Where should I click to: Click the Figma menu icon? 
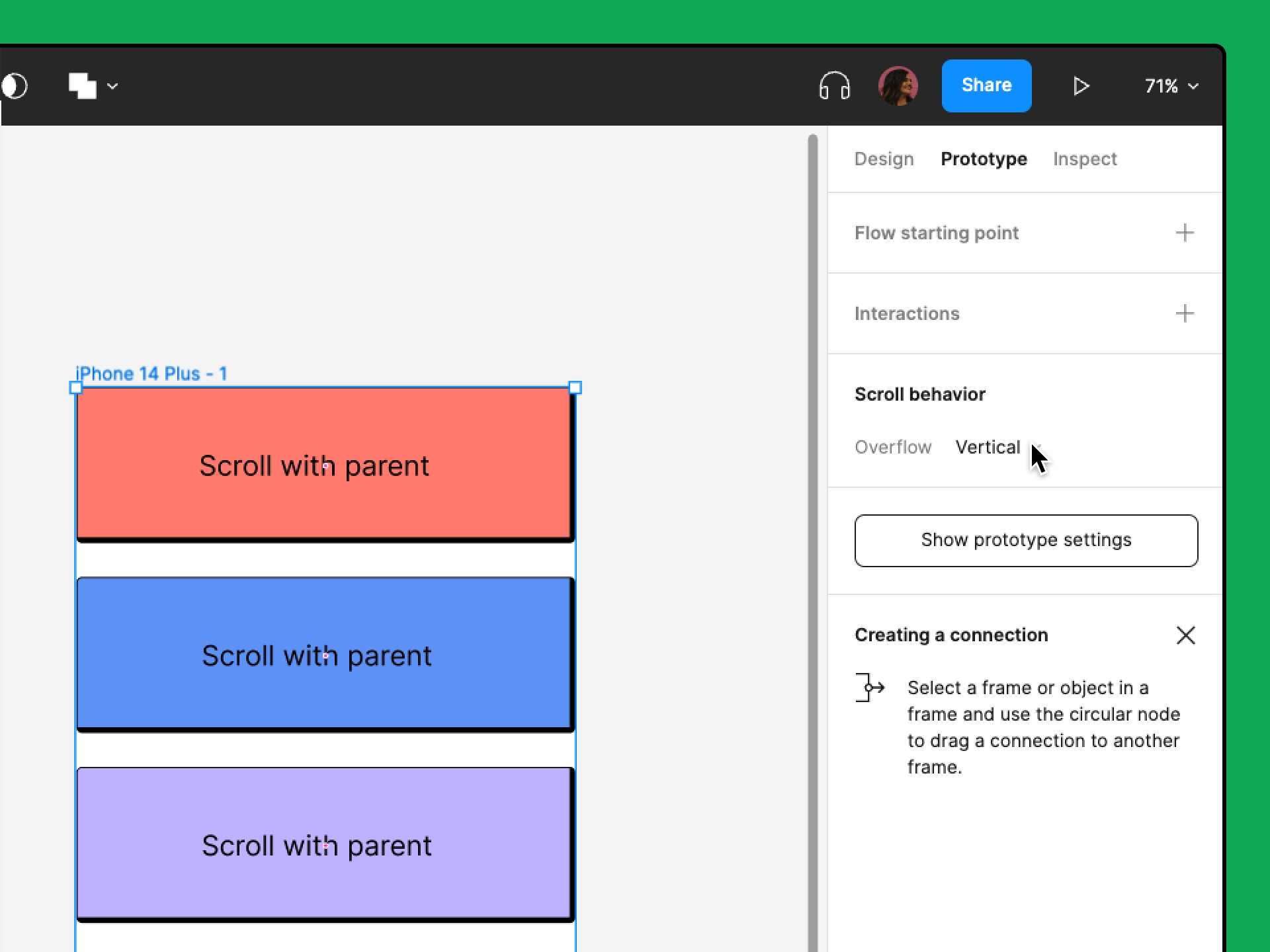point(85,85)
